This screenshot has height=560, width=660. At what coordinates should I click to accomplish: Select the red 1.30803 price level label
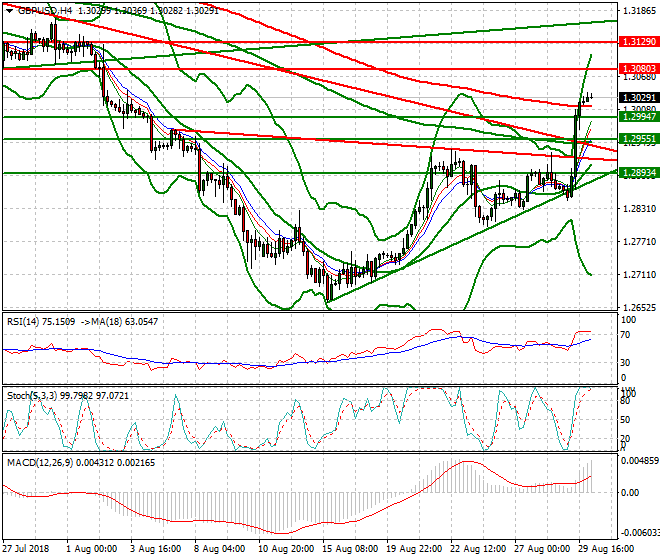coord(639,69)
